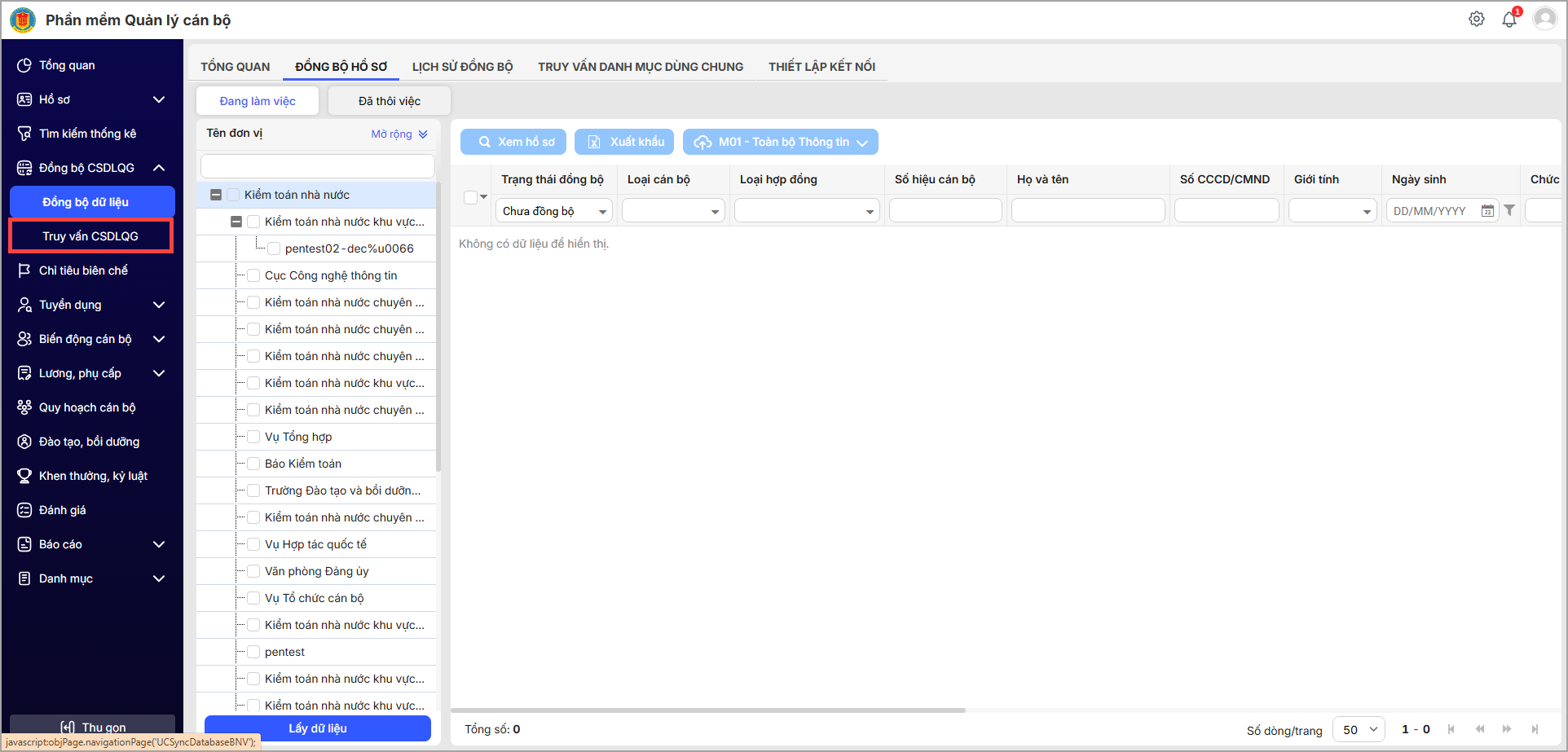
Task: Switch to the Lịch sử đồng bộ tab
Action: 462,67
